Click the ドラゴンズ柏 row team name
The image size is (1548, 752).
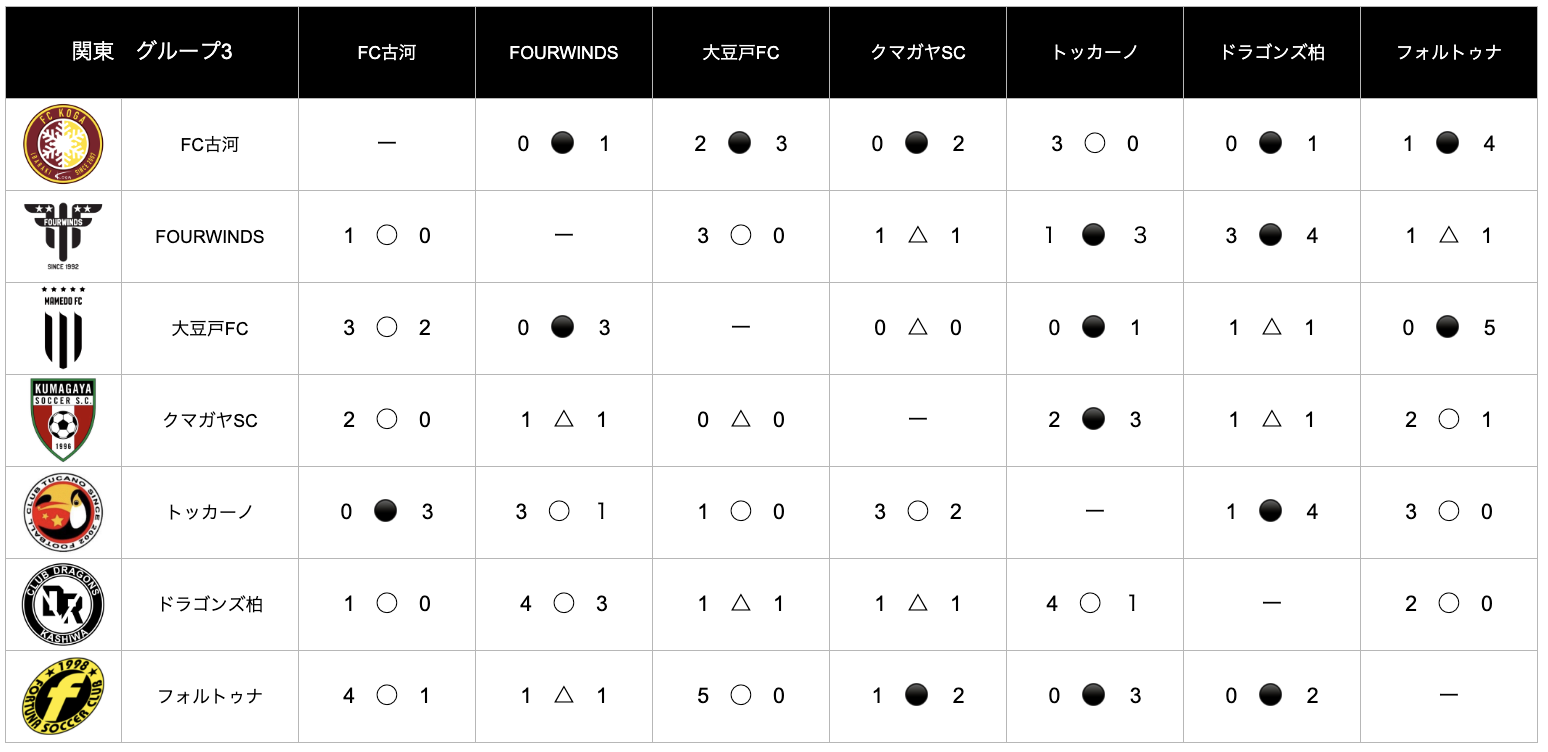(209, 604)
